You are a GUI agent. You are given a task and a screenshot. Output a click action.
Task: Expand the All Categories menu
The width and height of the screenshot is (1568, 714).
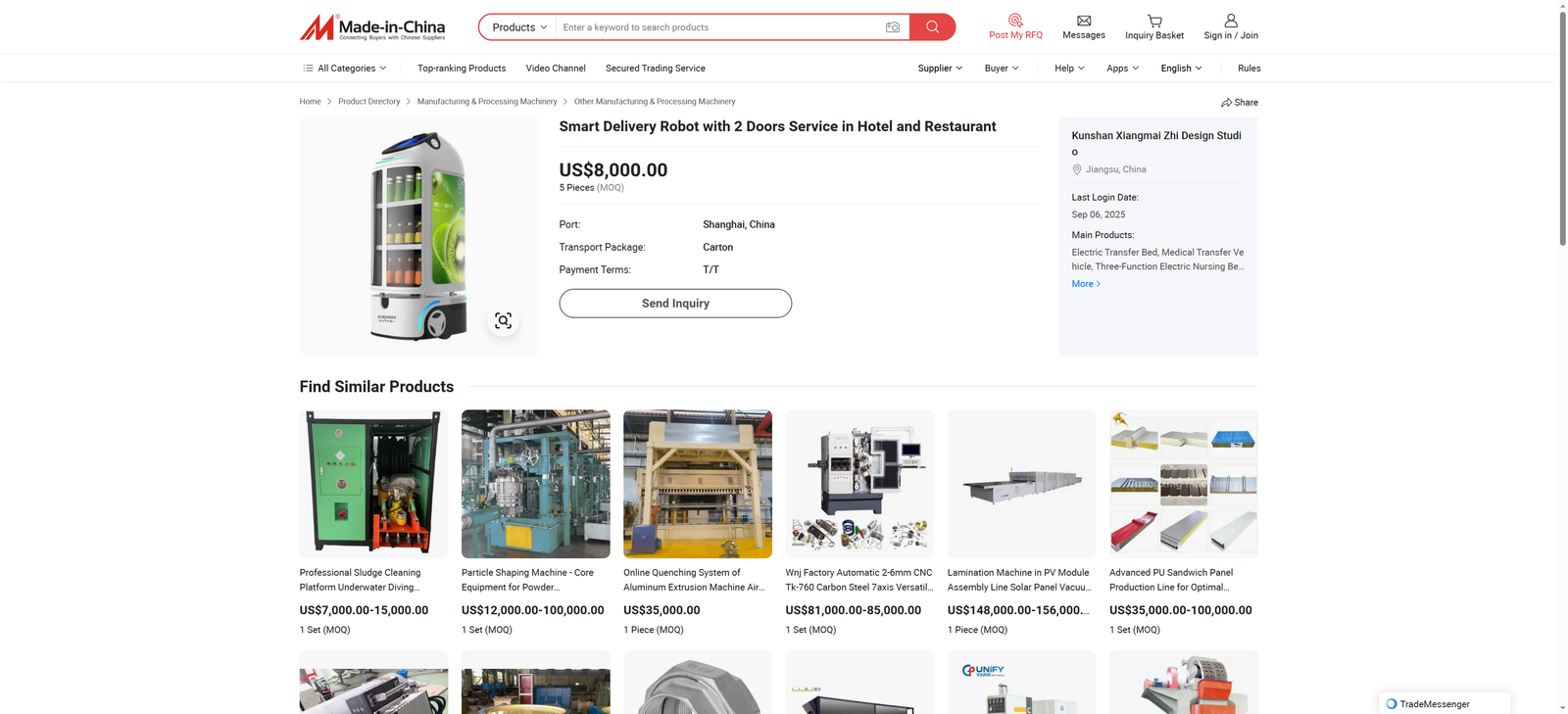click(345, 69)
